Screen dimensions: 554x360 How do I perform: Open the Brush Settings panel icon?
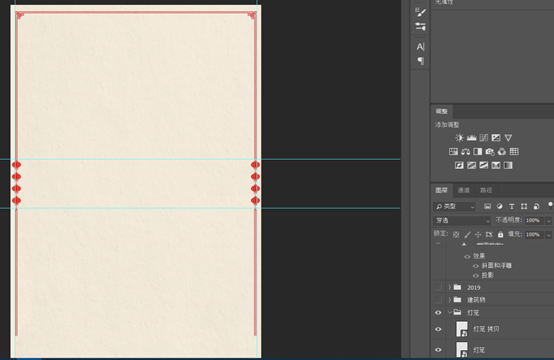[420, 12]
